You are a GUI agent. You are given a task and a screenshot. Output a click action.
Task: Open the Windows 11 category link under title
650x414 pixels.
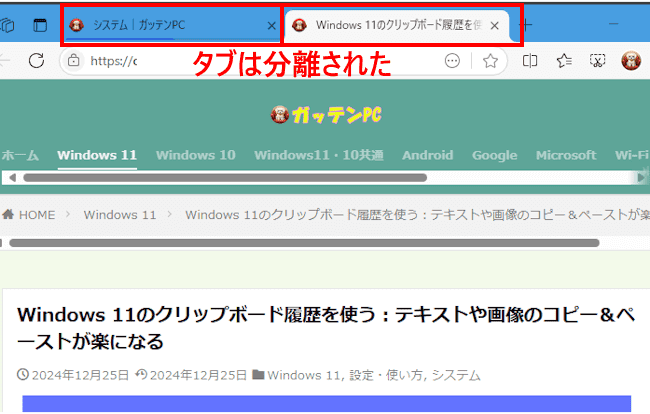[x=304, y=375]
